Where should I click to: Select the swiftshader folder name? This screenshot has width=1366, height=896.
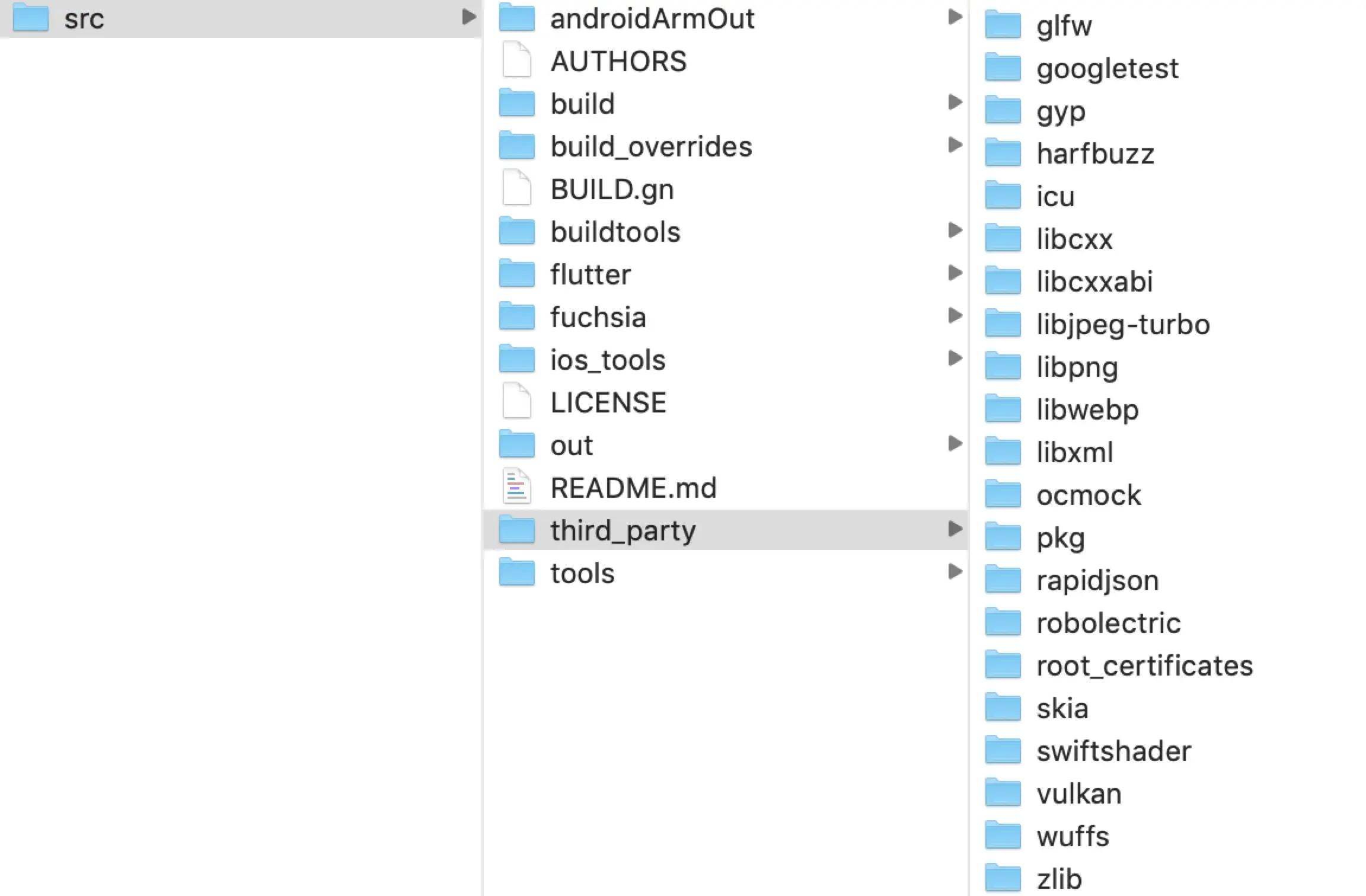[x=1113, y=751]
